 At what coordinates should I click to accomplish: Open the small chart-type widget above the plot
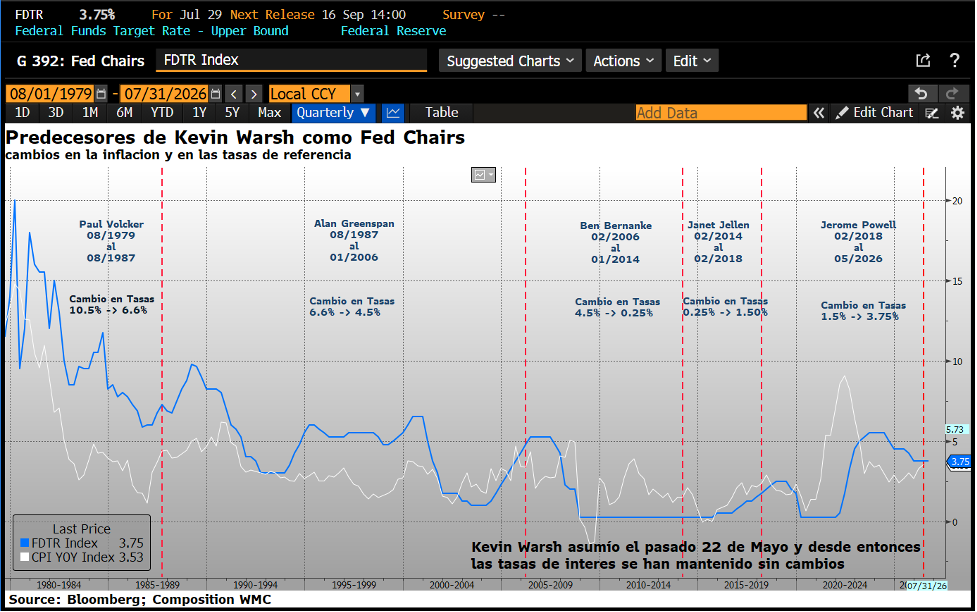pyautogui.click(x=483, y=175)
